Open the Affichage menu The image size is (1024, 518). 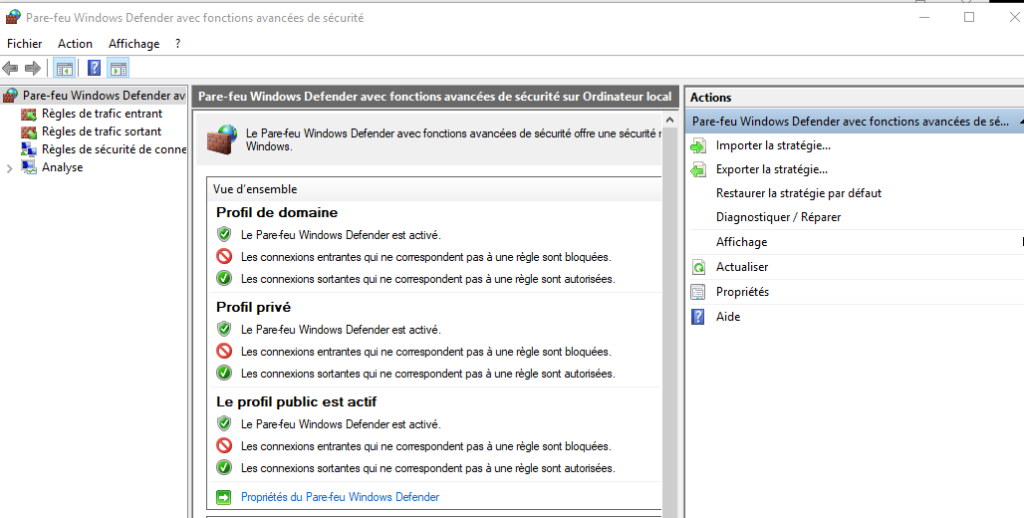click(x=134, y=44)
